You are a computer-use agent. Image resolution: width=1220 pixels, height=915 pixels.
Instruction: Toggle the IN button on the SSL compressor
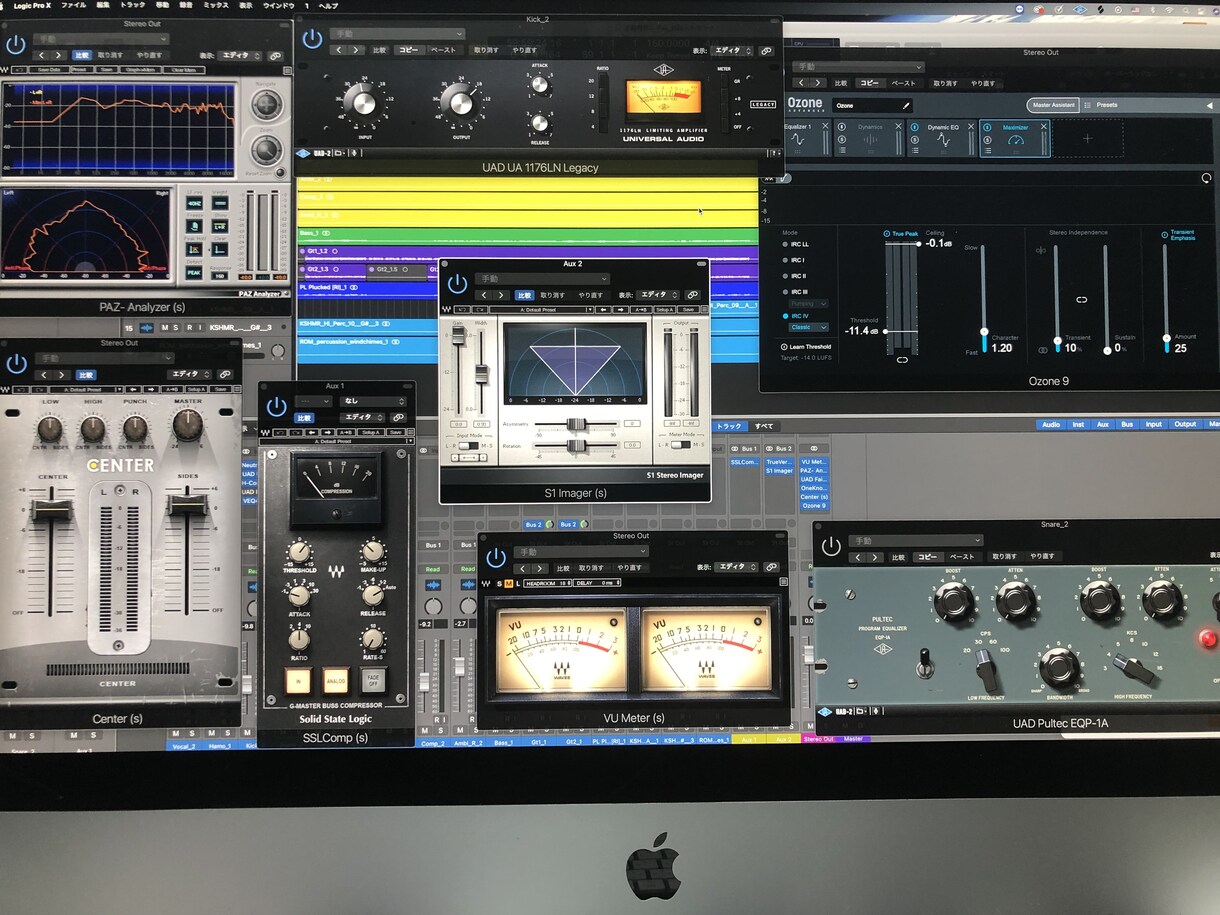(x=297, y=681)
